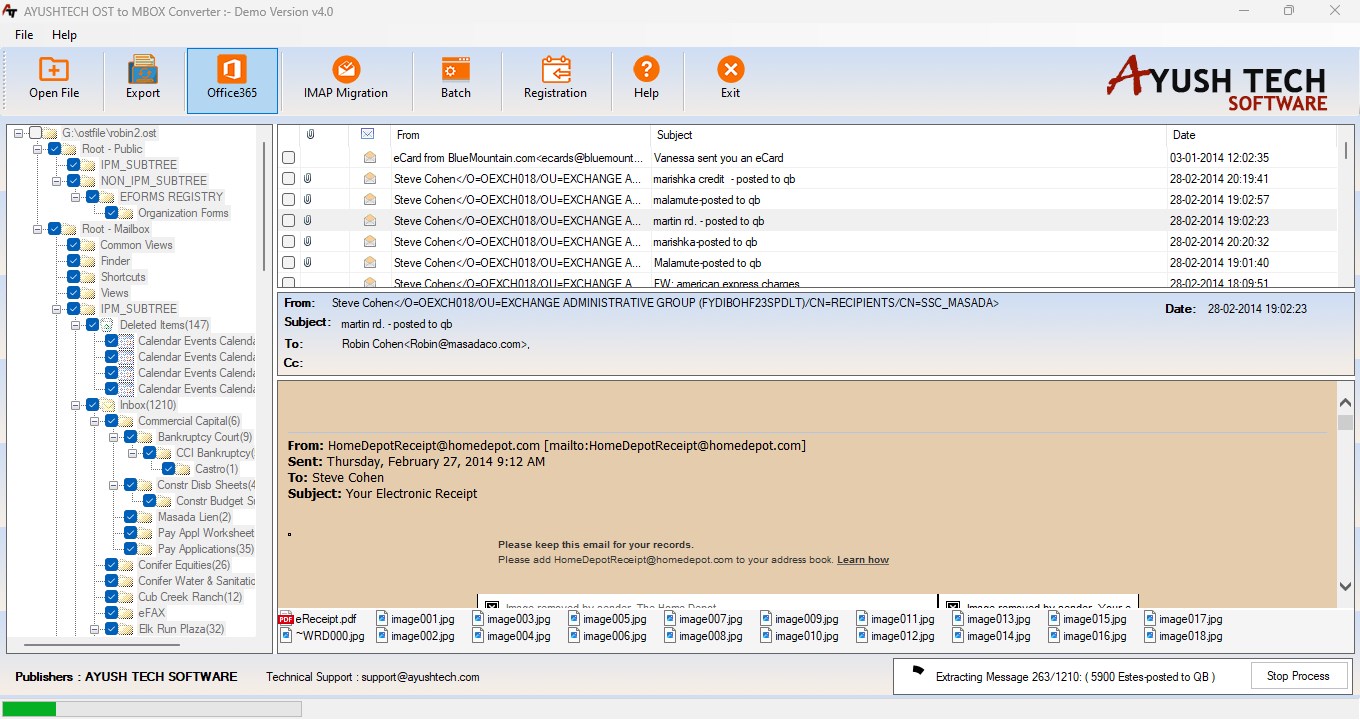The image size is (1360, 720).
Task: Click the green extraction progress bar
Action: tap(30, 709)
